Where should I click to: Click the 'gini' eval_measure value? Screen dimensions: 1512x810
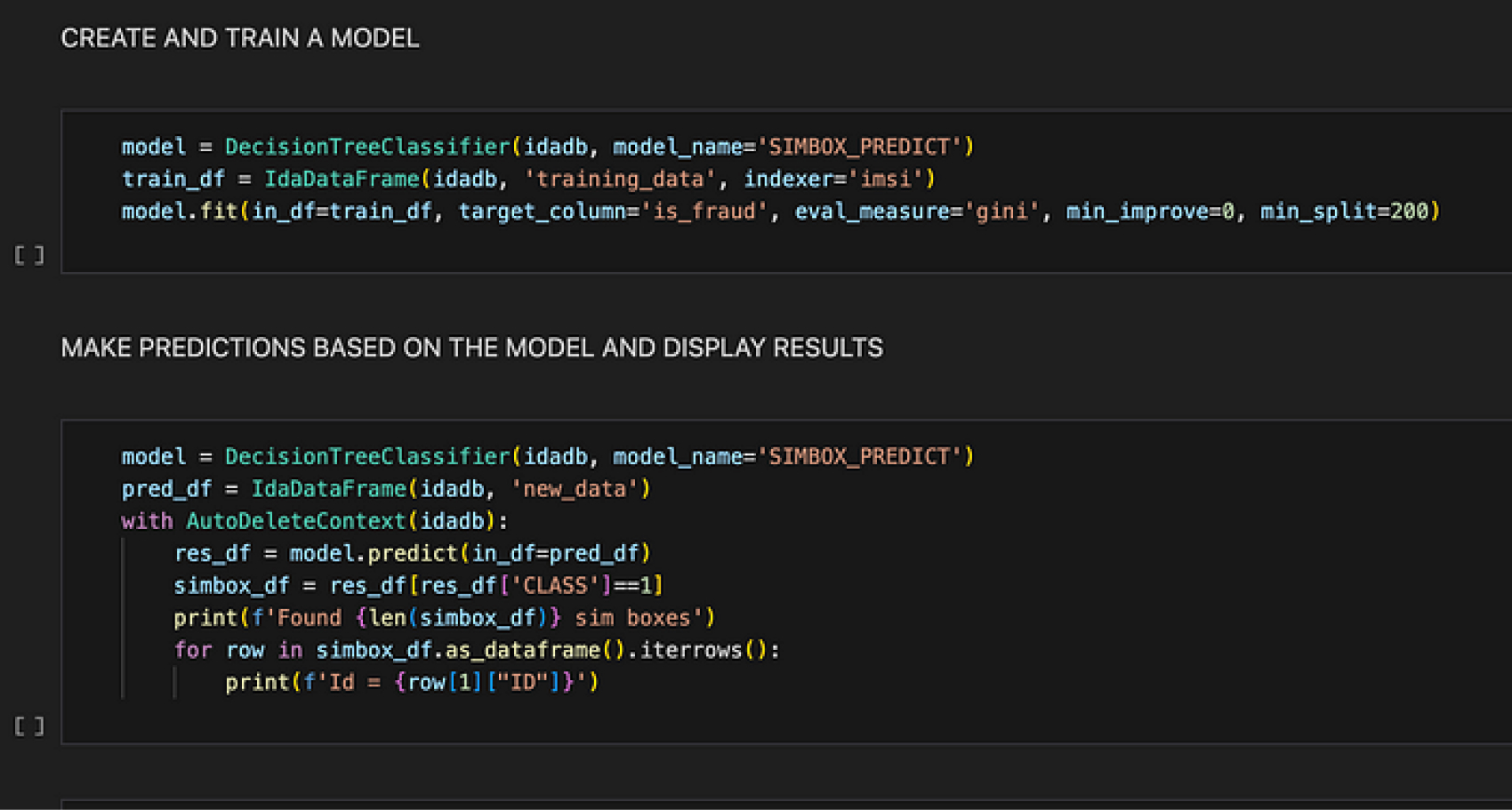pyautogui.click(x=1001, y=212)
